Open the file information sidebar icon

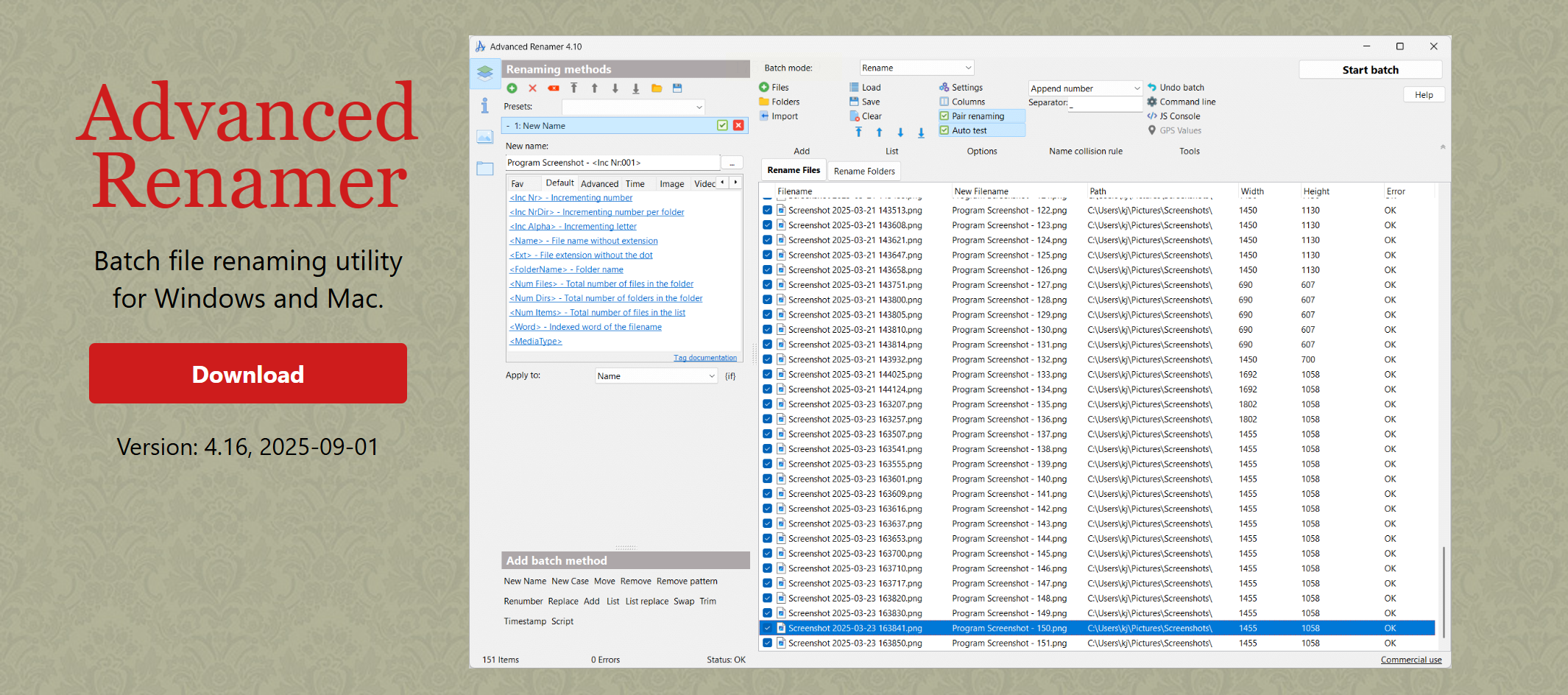pyautogui.click(x=485, y=105)
